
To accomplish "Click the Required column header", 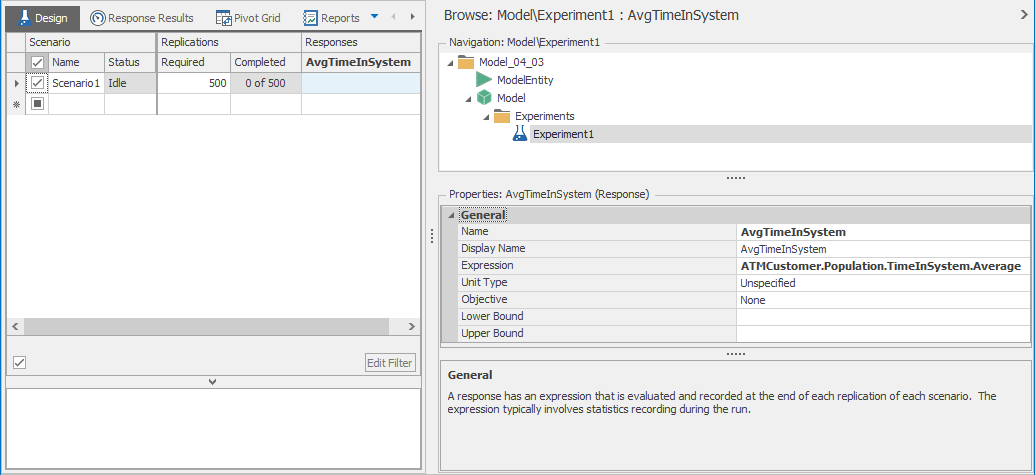I will coord(194,62).
